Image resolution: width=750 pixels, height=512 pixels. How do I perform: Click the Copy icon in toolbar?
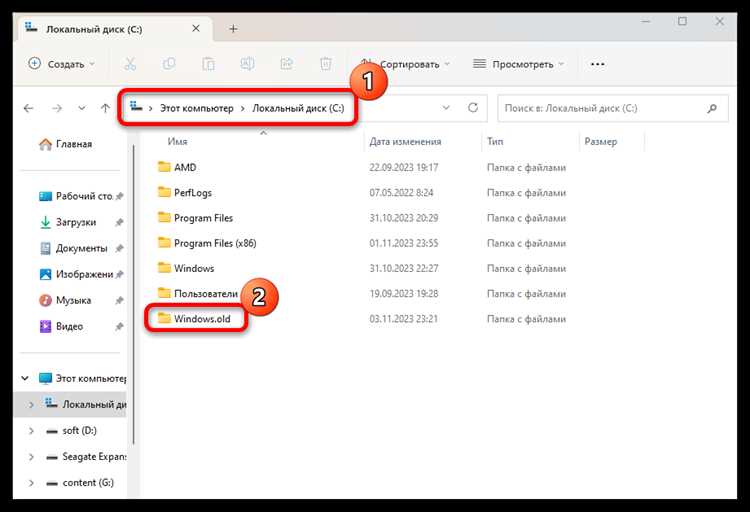[169, 64]
